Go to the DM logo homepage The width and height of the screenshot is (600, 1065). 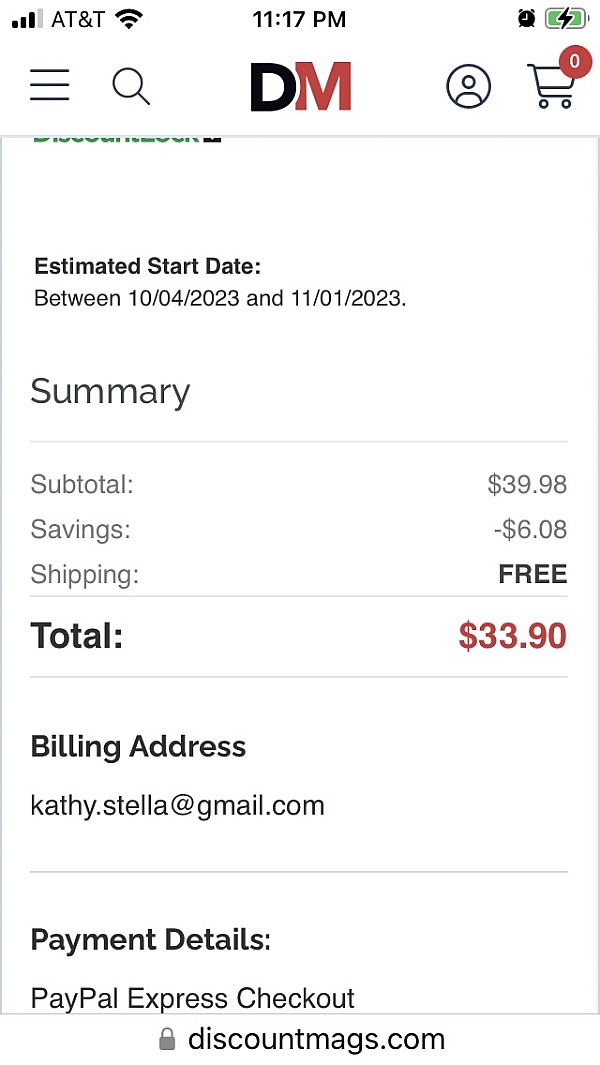(x=300, y=86)
